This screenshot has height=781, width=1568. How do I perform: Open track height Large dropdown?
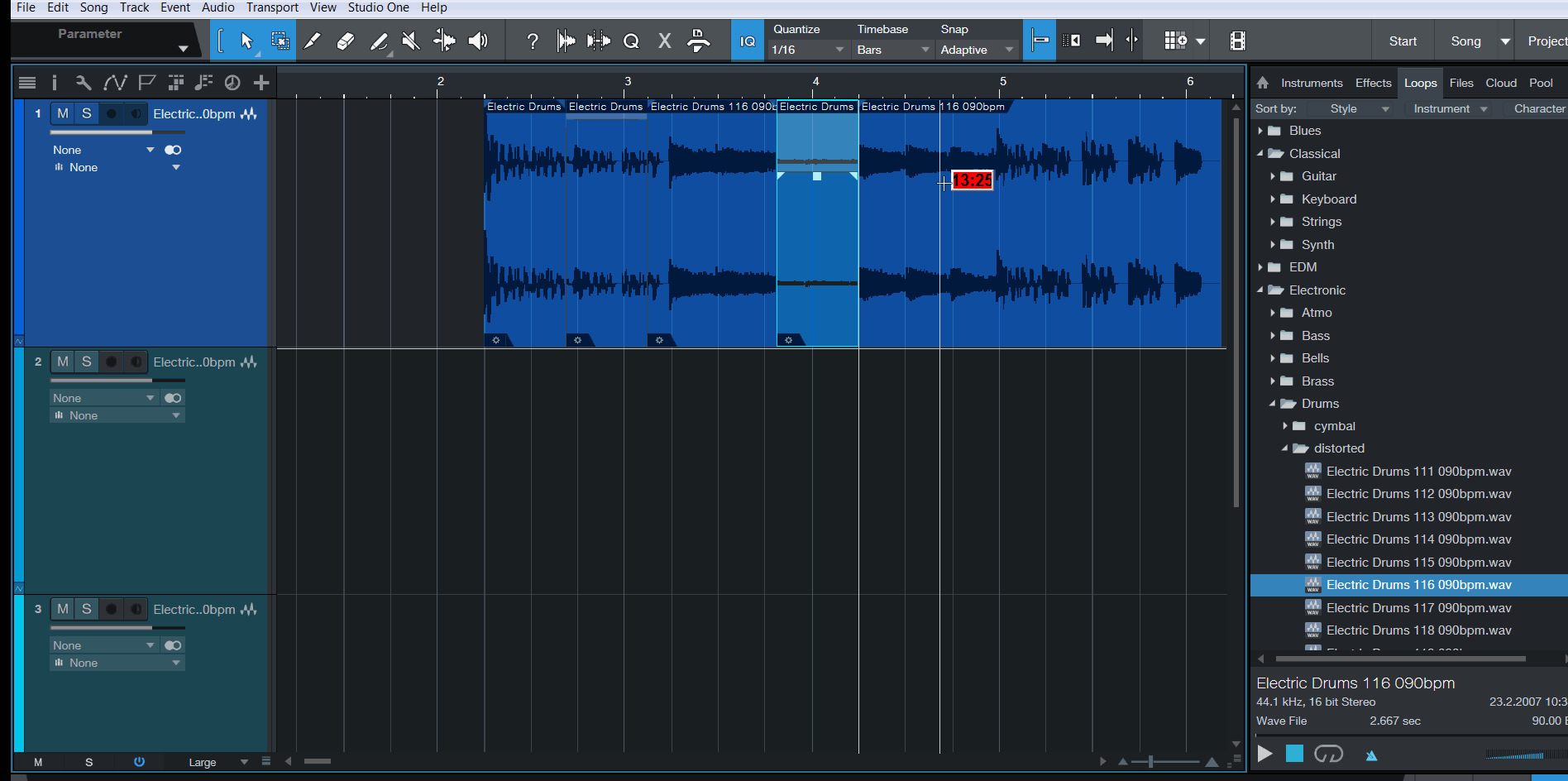(x=218, y=762)
